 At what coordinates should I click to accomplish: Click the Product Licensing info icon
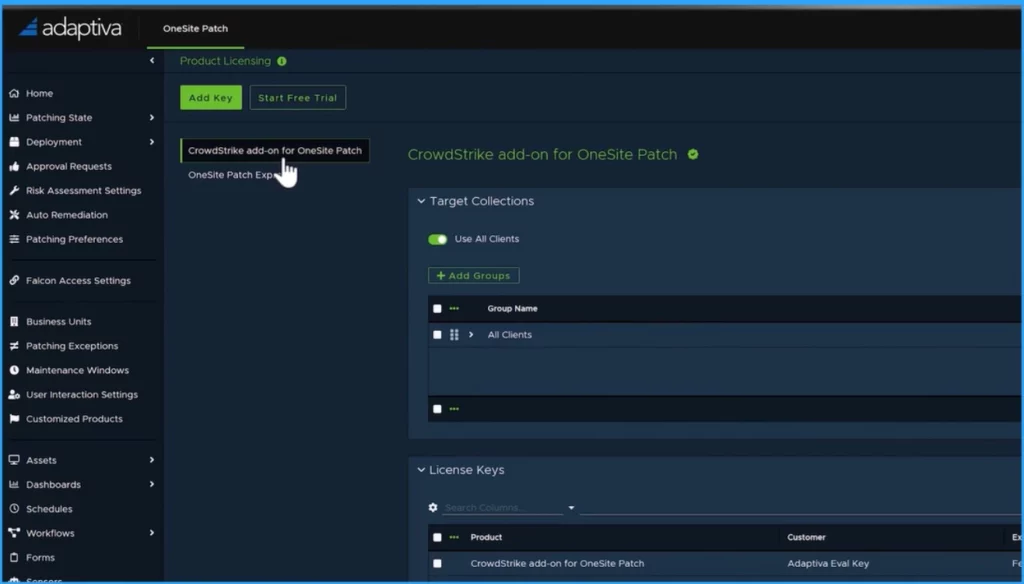pos(281,61)
